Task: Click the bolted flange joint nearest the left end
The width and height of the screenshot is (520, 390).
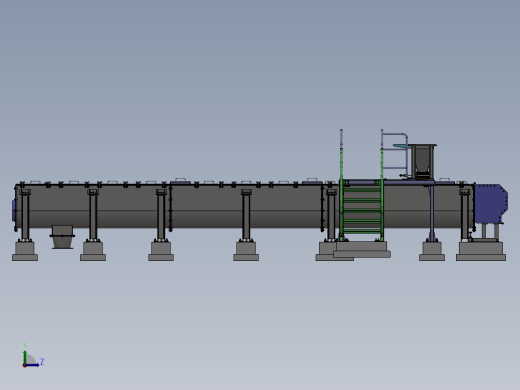Action: [x=171, y=207]
